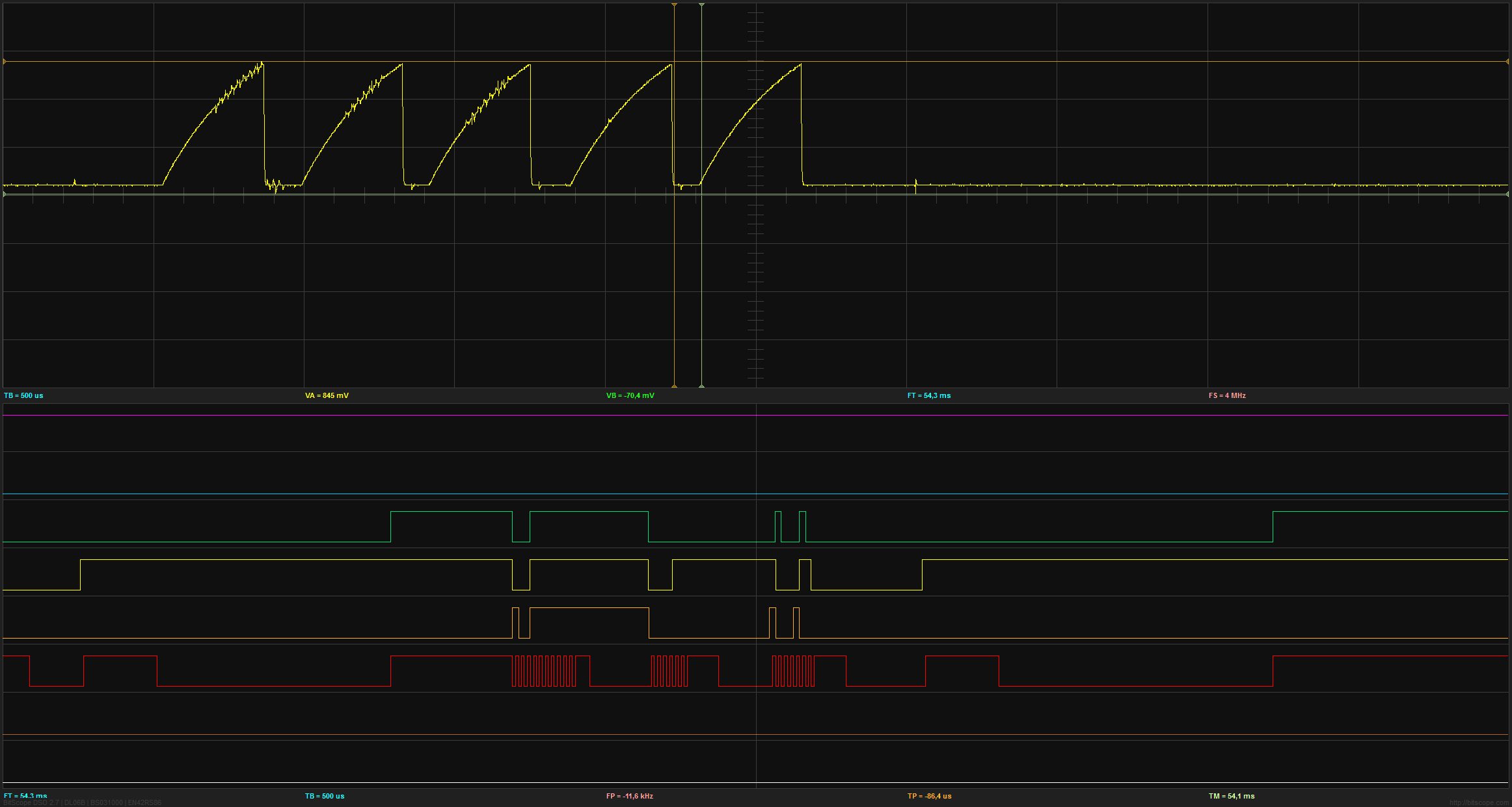The width and height of the screenshot is (1512, 807).
Task: Click the TB = 500 us readout under the logic display
Action: (x=325, y=796)
